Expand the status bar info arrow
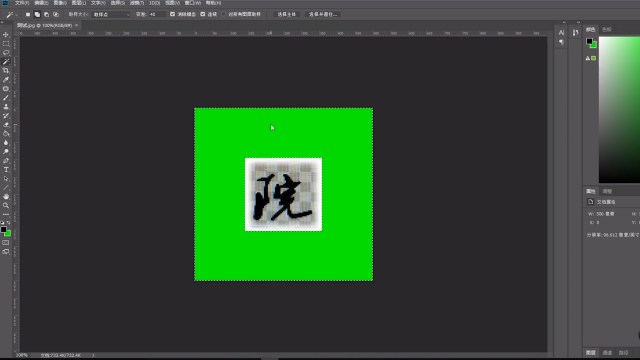This screenshot has width=640, height=360. click(x=93, y=356)
